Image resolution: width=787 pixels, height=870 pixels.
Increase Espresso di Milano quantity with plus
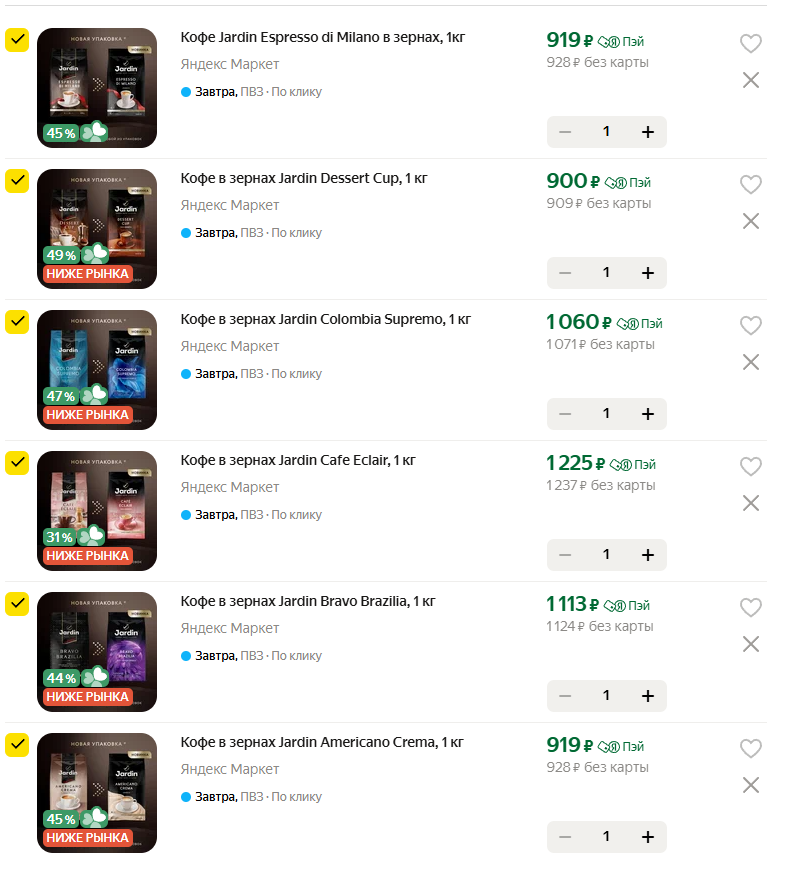pos(647,132)
